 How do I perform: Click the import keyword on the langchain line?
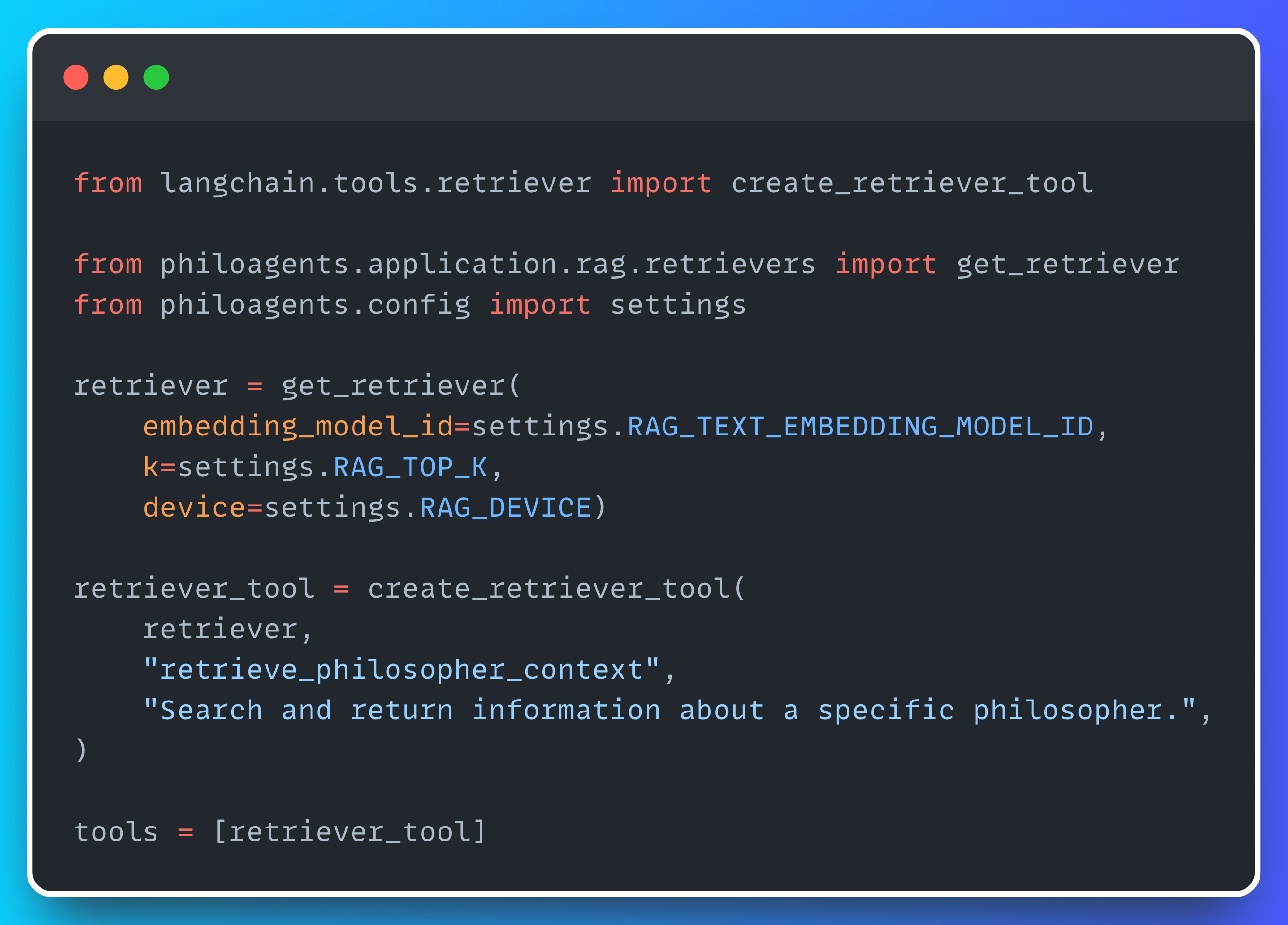pyautogui.click(x=661, y=183)
